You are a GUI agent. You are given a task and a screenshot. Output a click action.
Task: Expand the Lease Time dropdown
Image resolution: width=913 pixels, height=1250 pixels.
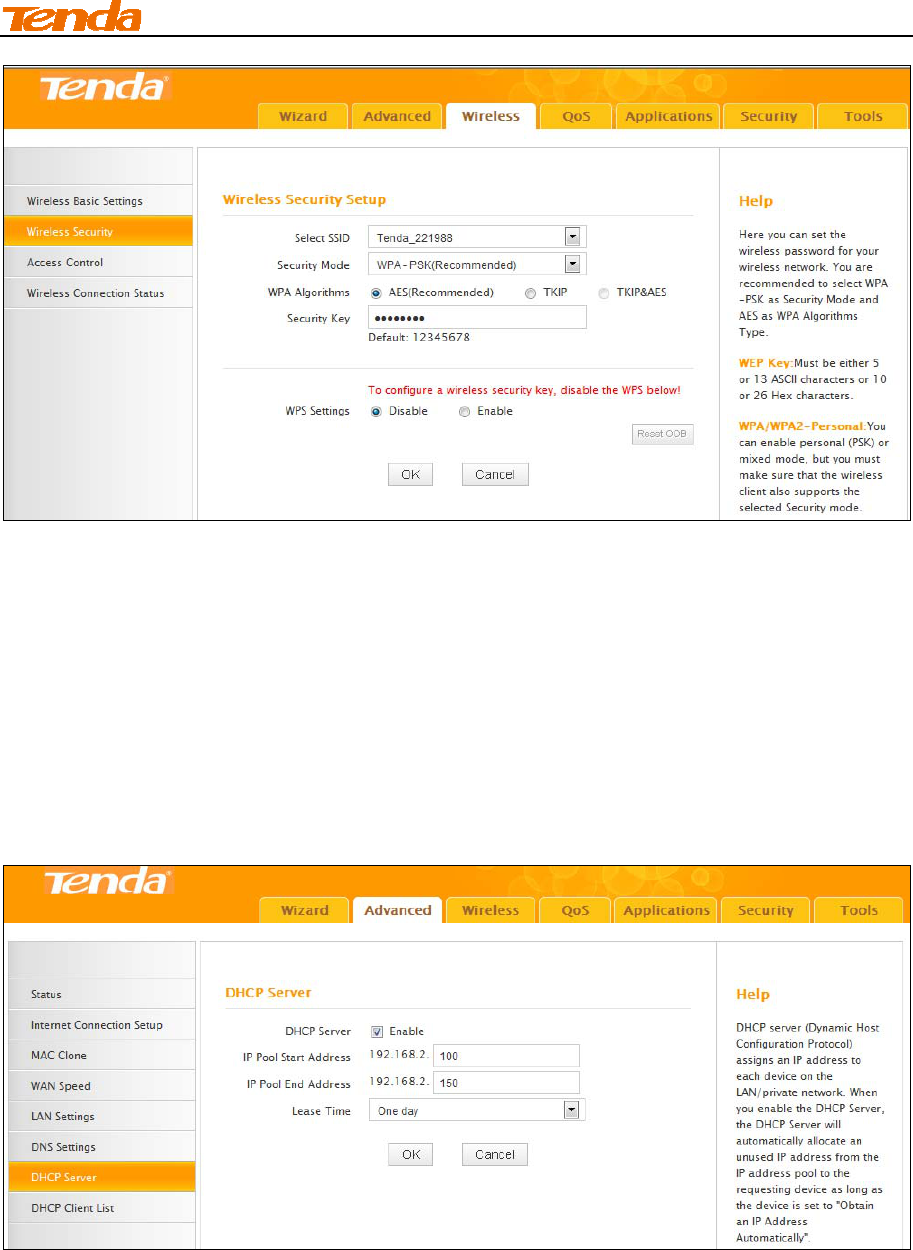(572, 1111)
